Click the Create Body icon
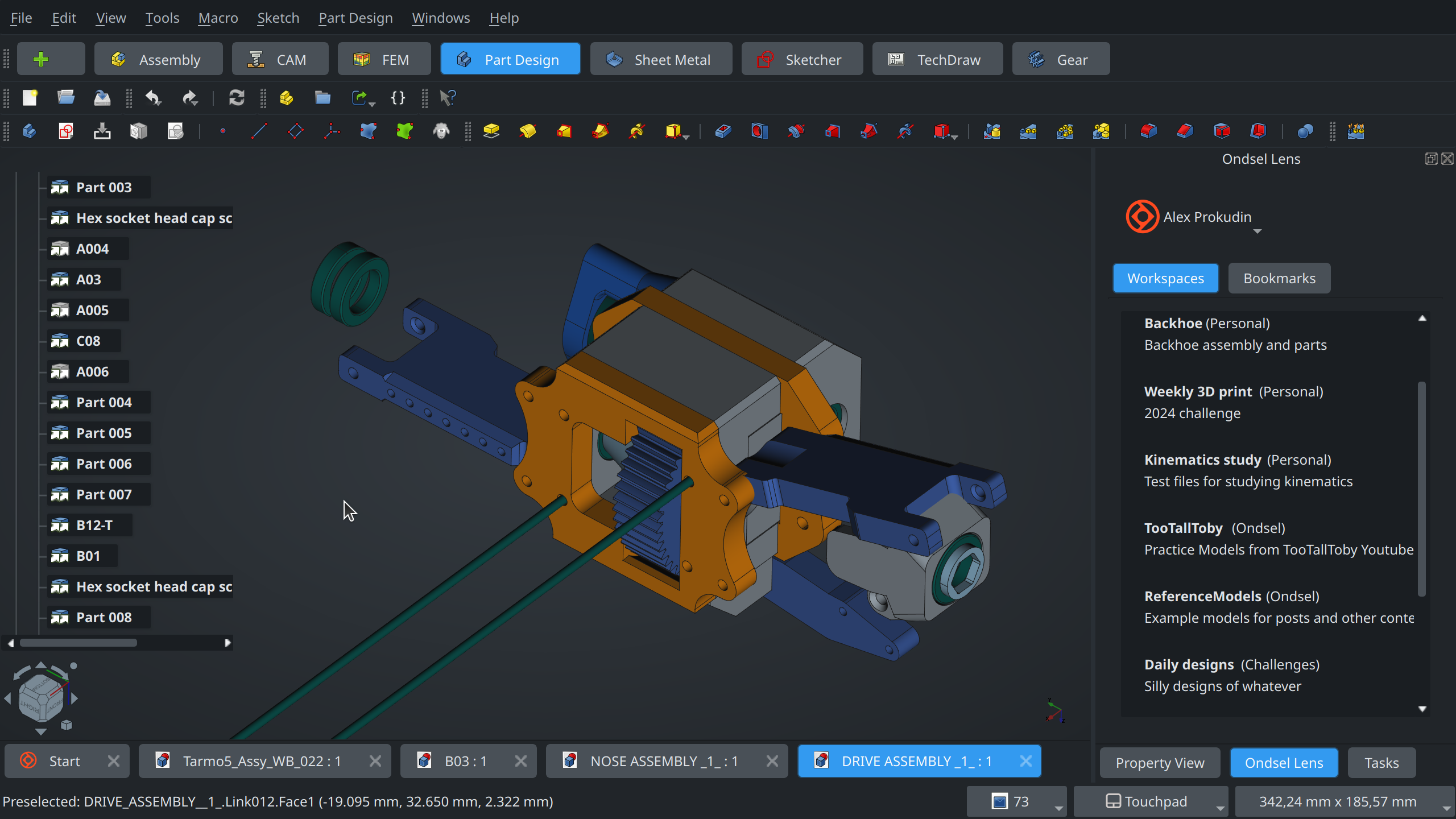Viewport: 1456px width, 819px height. click(x=30, y=131)
